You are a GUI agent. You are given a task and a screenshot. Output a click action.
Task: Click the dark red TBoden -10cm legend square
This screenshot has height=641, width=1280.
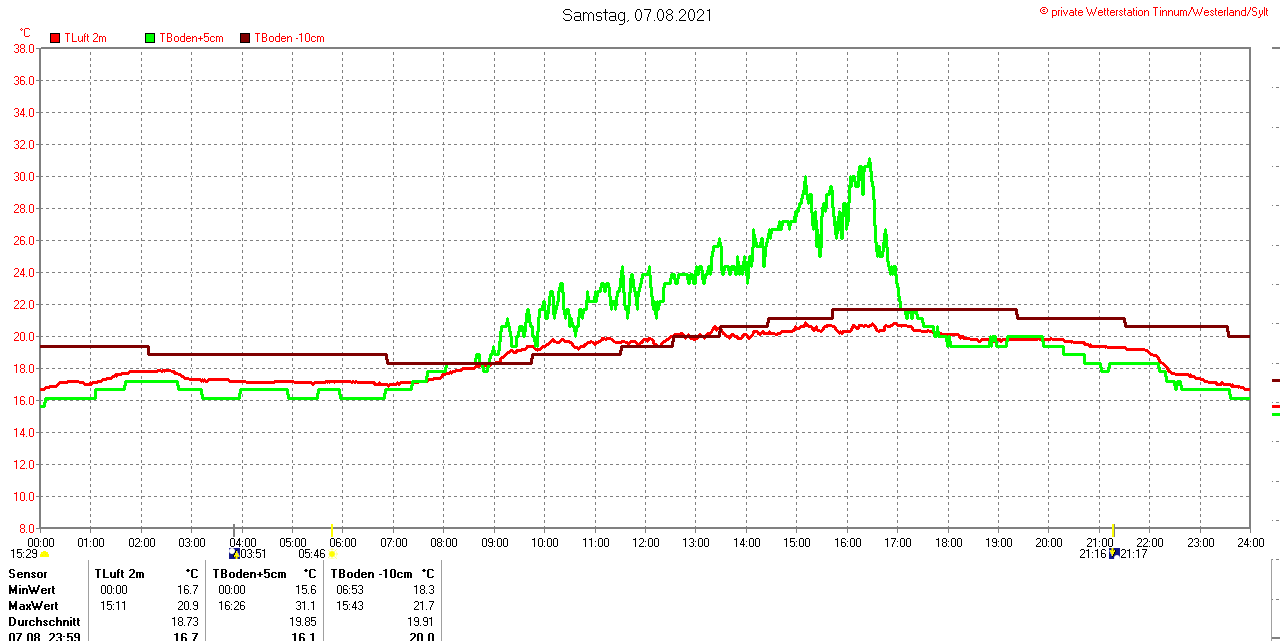(x=245, y=38)
